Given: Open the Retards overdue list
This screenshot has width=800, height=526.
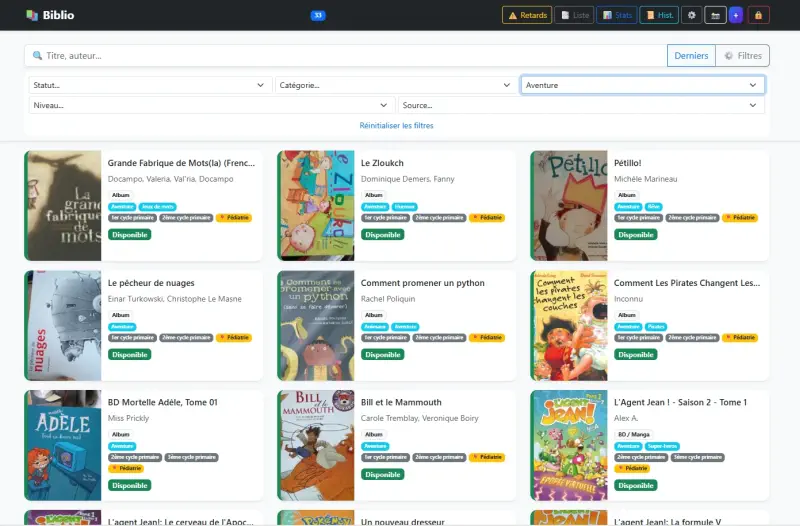Looking at the screenshot, I should (527, 15).
